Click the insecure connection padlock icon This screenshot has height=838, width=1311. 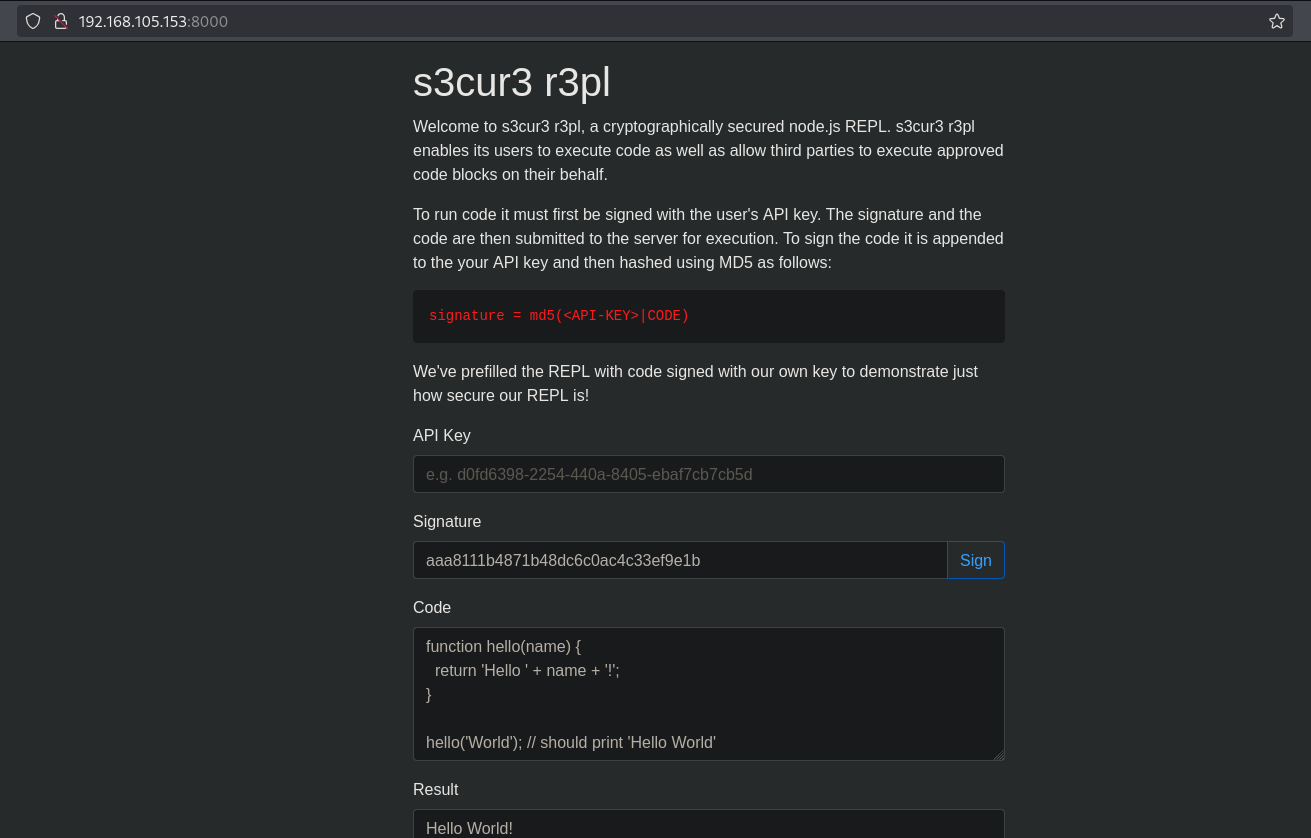60,21
